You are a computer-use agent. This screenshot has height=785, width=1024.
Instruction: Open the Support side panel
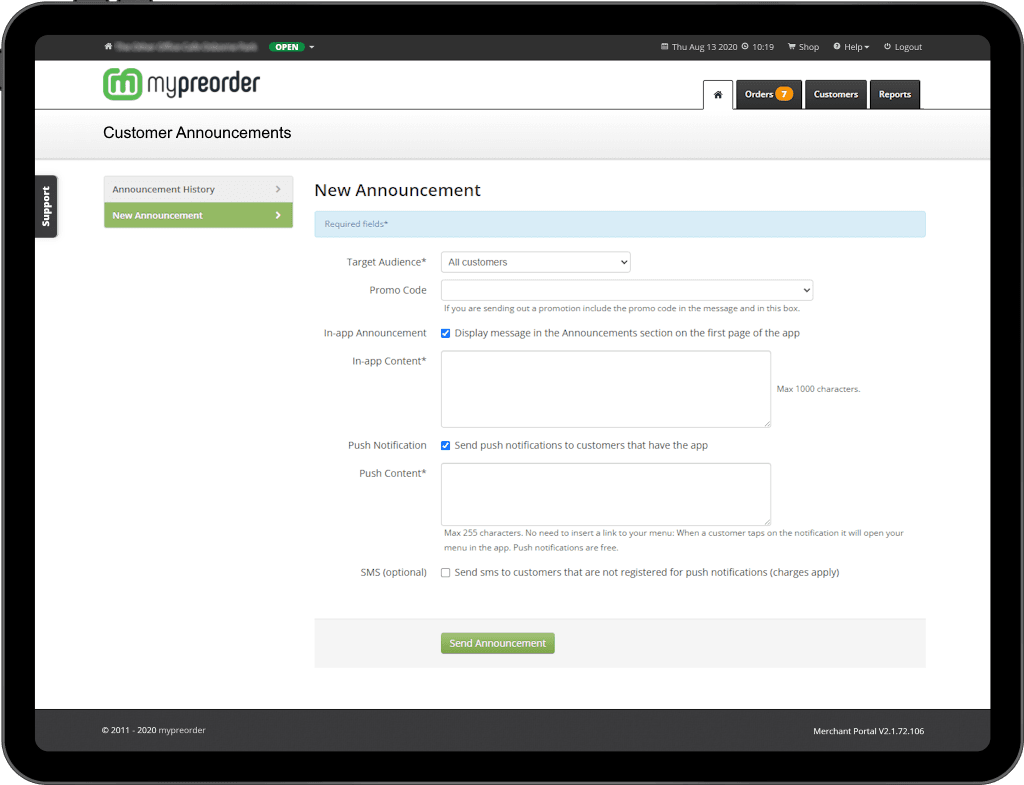tap(46, 206)
